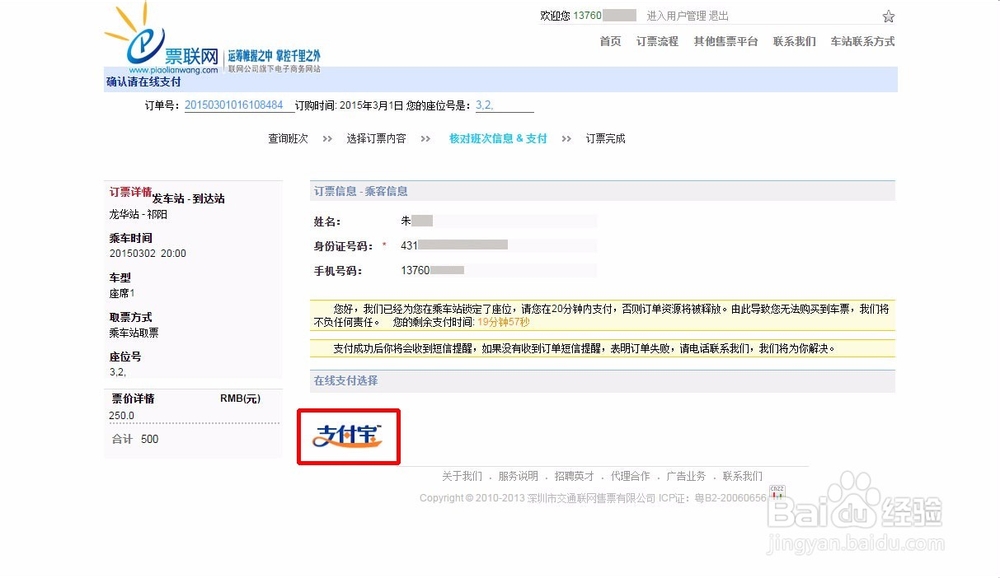Open 其他售票平台 in the top navigation

[726, 41]
